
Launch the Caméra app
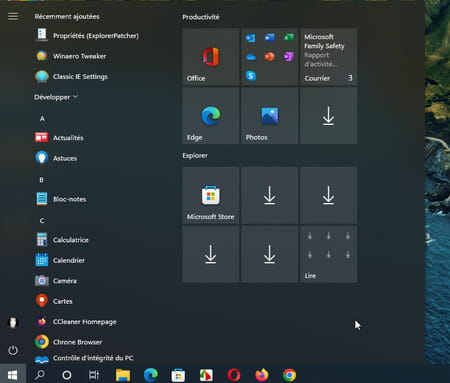pos(56,281)
